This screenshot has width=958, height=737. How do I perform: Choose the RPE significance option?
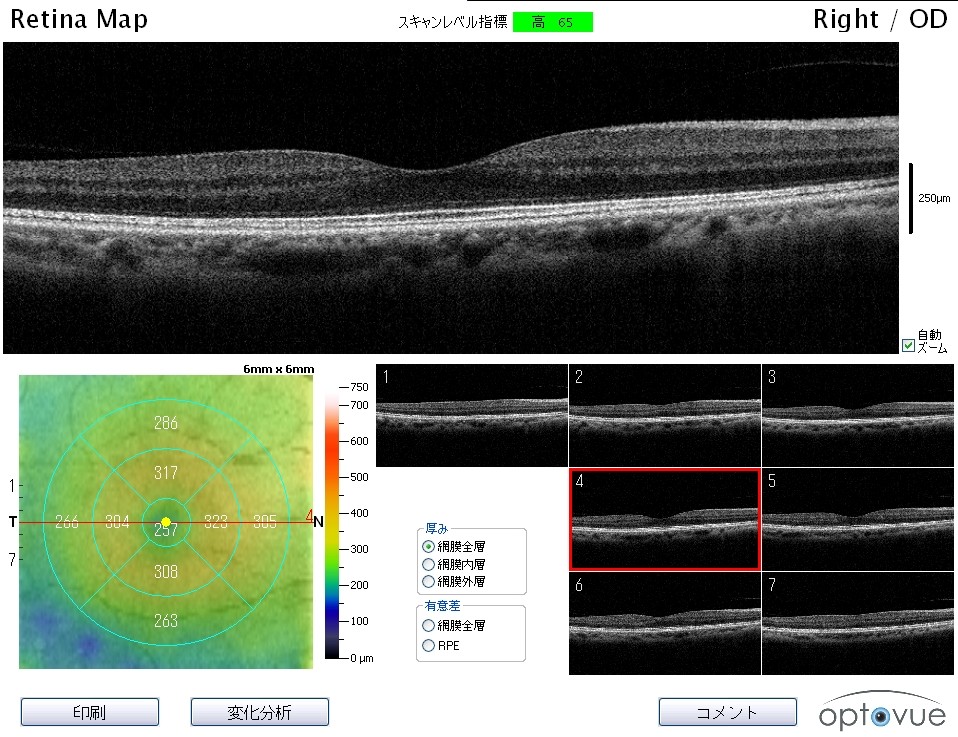coord(429,646)
